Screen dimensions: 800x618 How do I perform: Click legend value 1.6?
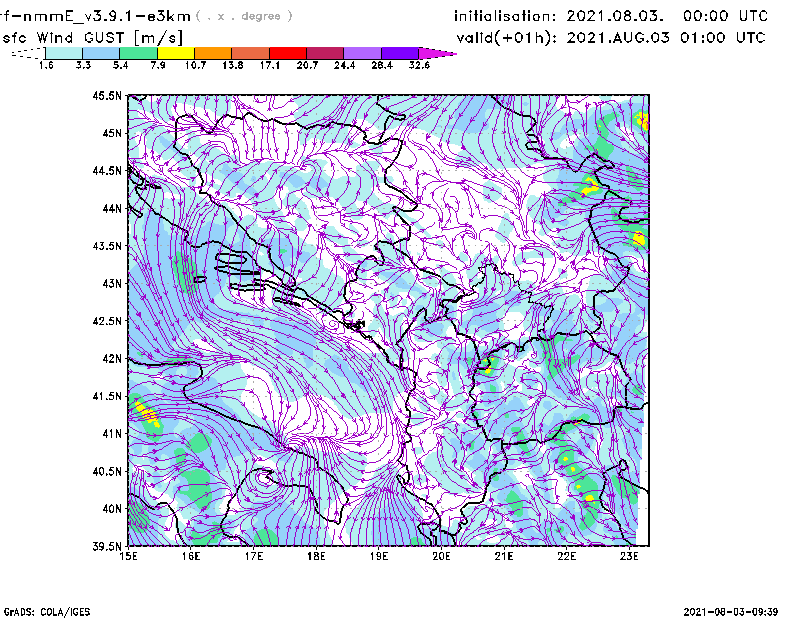coord(46,65)
